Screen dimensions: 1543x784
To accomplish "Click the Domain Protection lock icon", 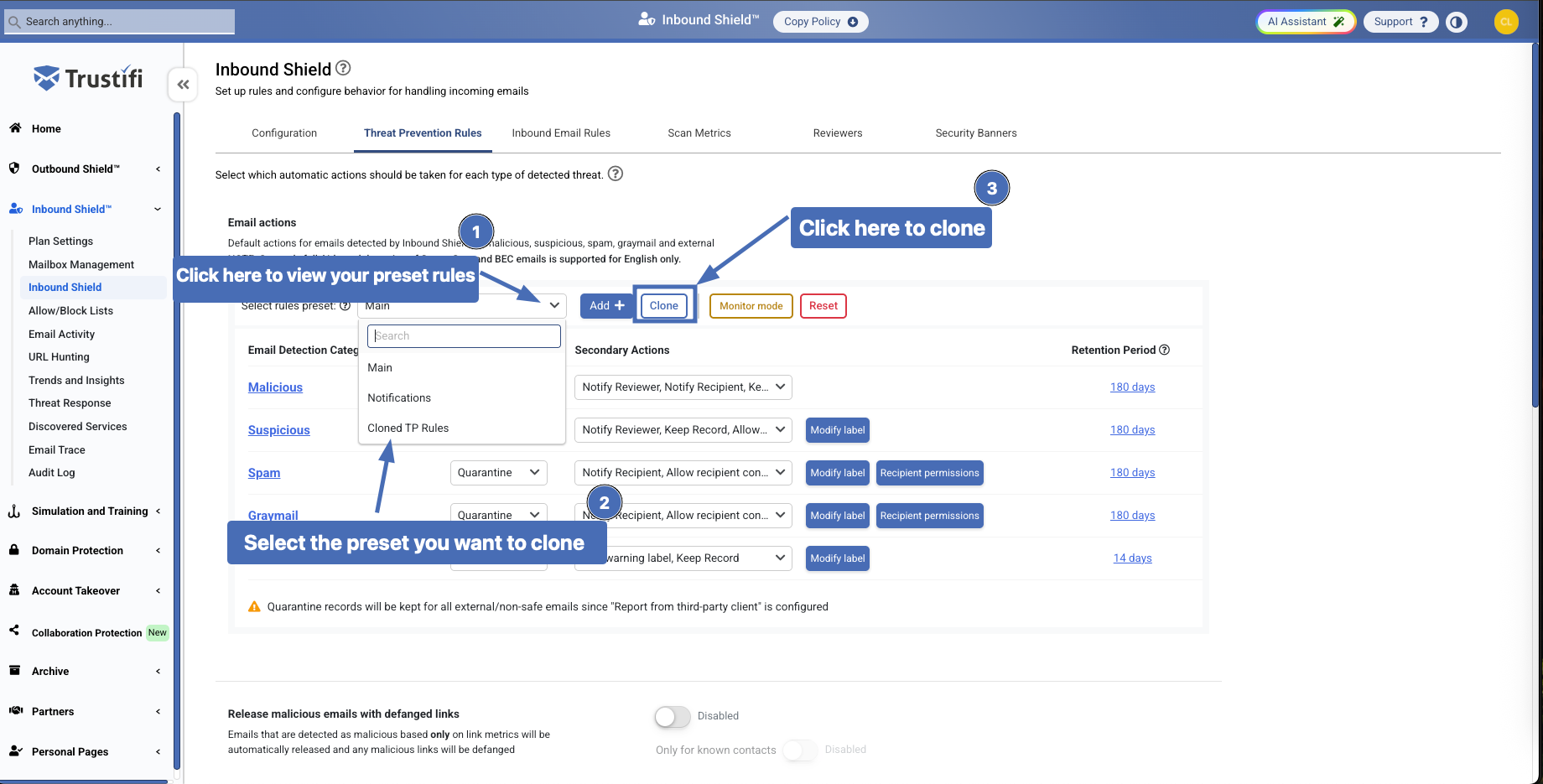I will click(14, 550).
